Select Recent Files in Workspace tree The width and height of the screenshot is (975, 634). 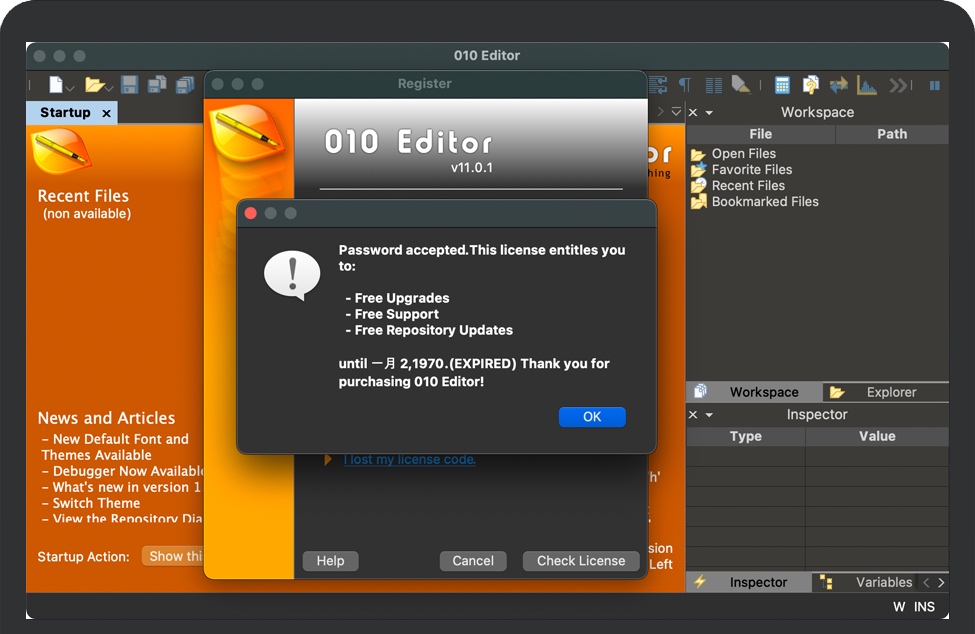748,186
